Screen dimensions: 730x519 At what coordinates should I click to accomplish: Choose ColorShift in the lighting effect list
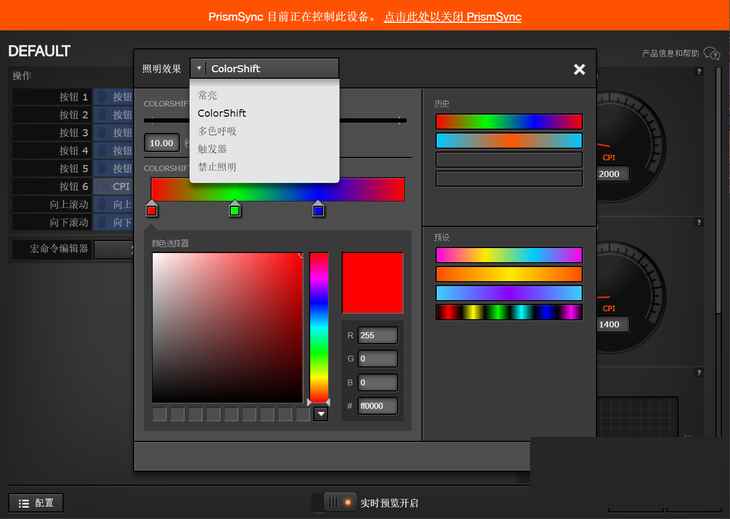[222, 113]
